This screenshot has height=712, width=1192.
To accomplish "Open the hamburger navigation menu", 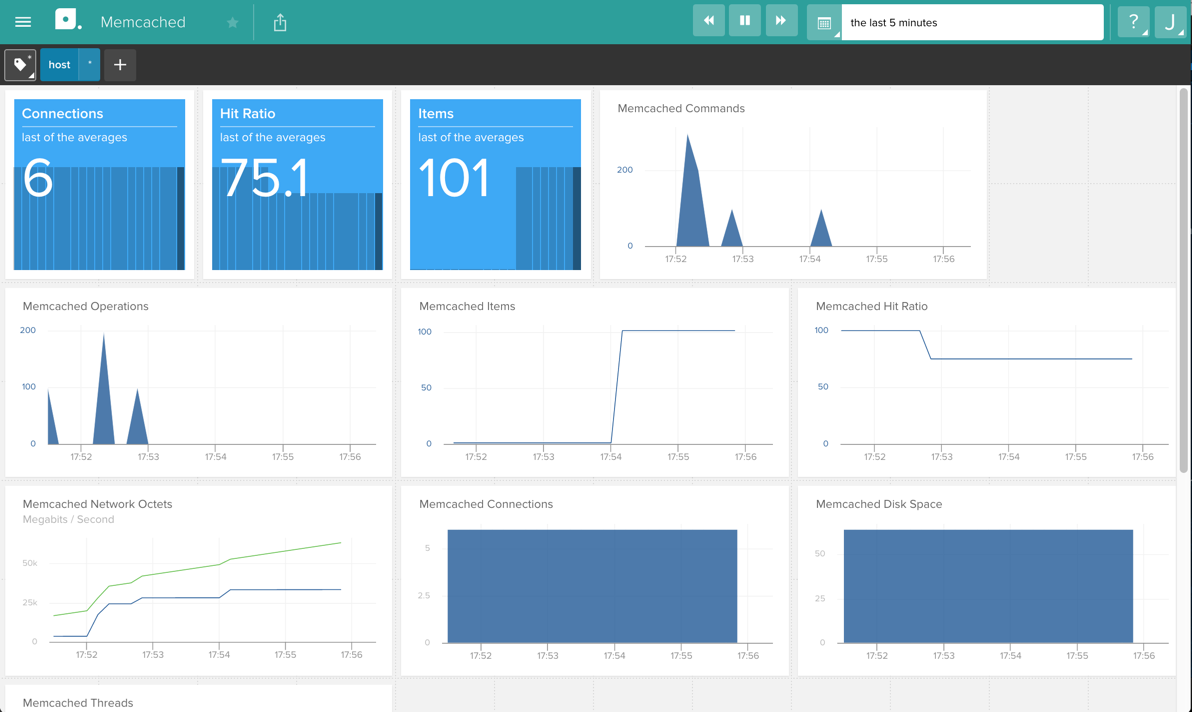I will [23, 22].
